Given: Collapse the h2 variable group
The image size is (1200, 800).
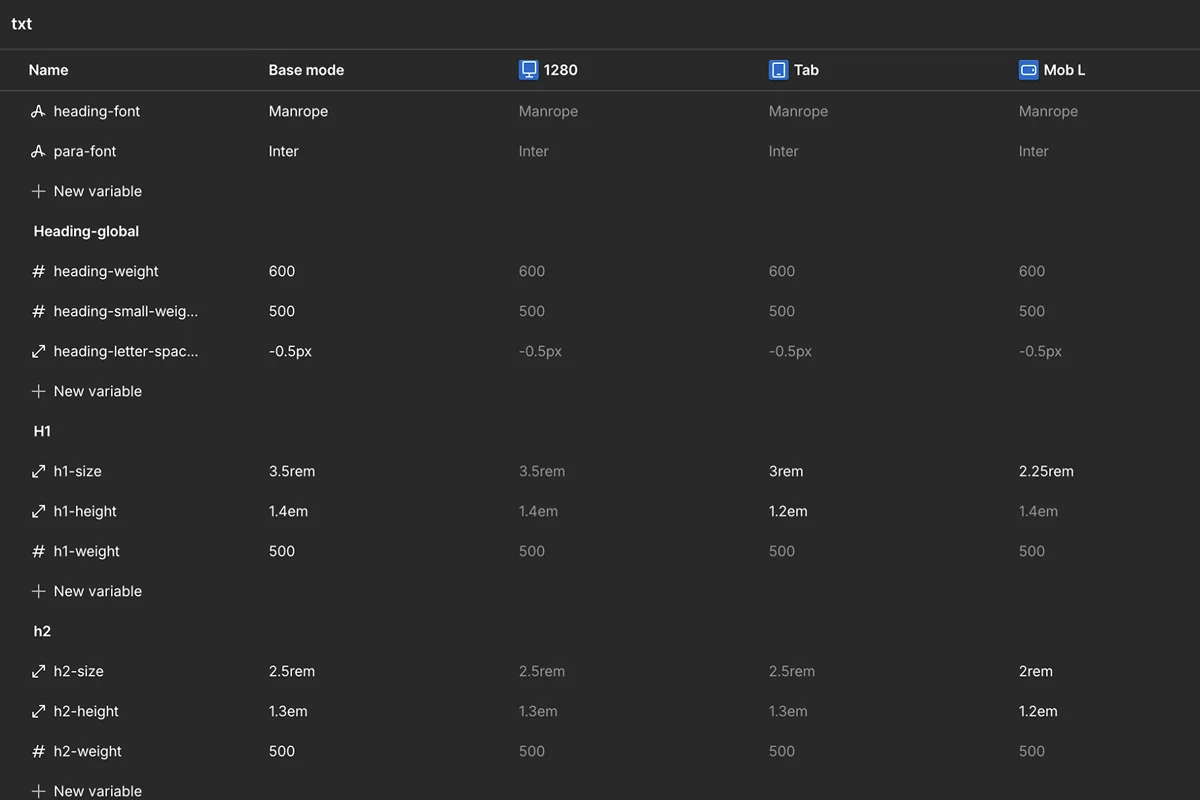Looking at the screenshot, I should click(42, 631).
